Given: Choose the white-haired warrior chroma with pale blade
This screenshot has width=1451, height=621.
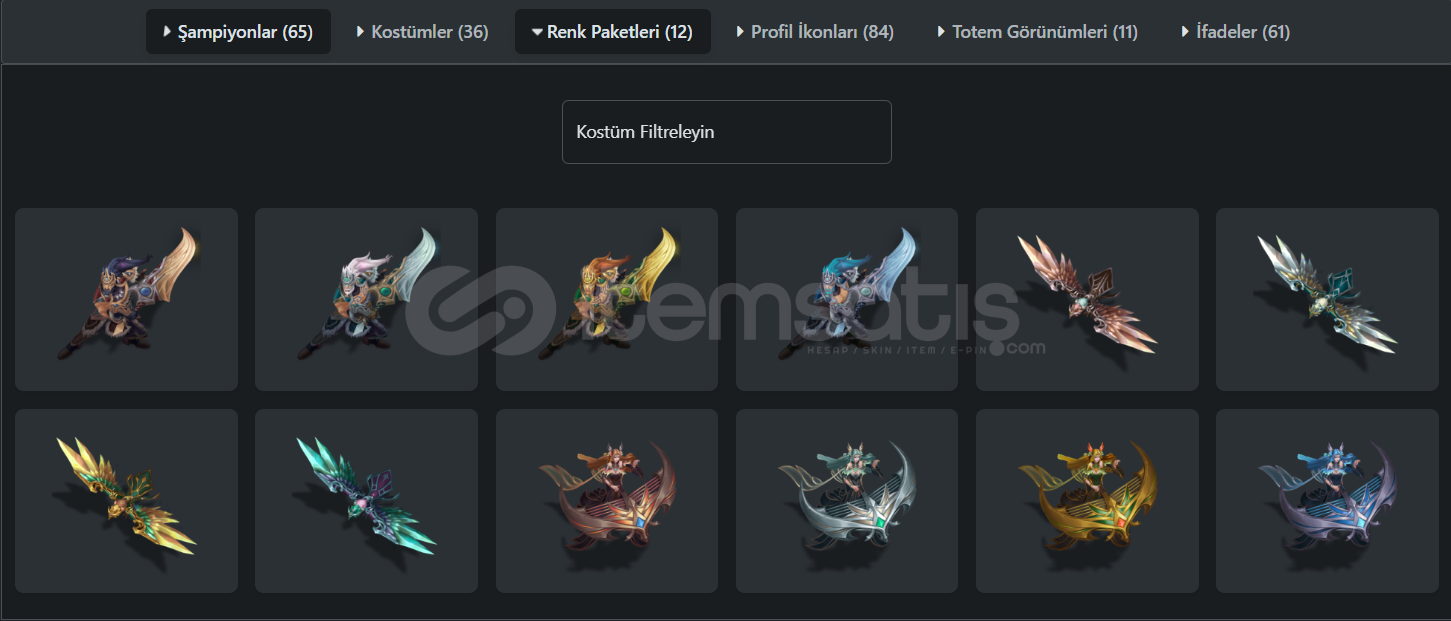Looking at the screenshot, I should [x=366, y=299].
